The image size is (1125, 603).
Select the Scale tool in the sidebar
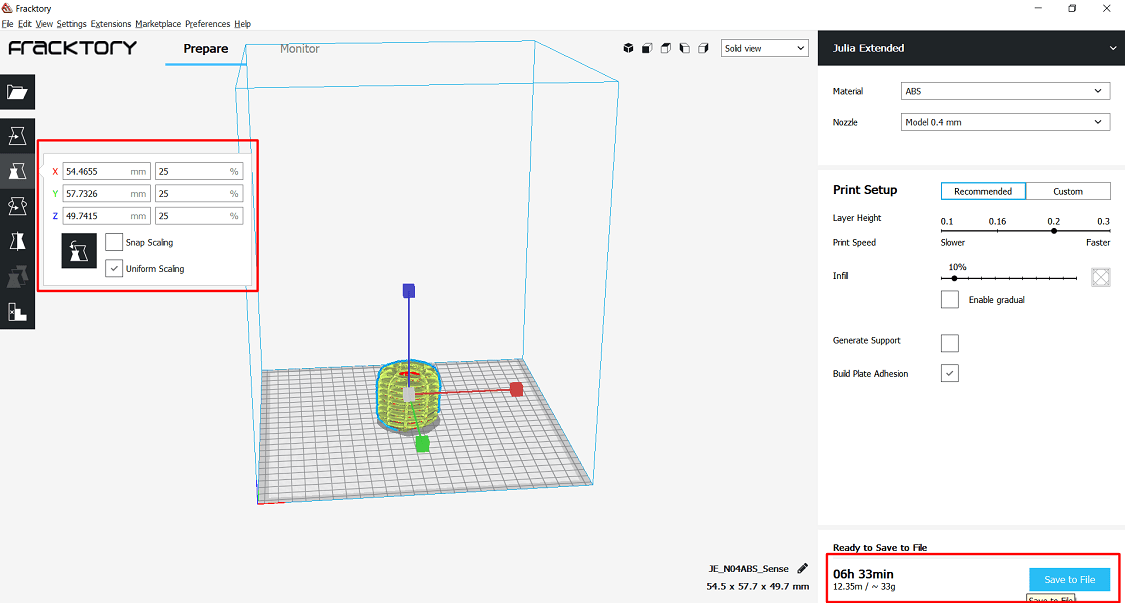coord(17,171)
